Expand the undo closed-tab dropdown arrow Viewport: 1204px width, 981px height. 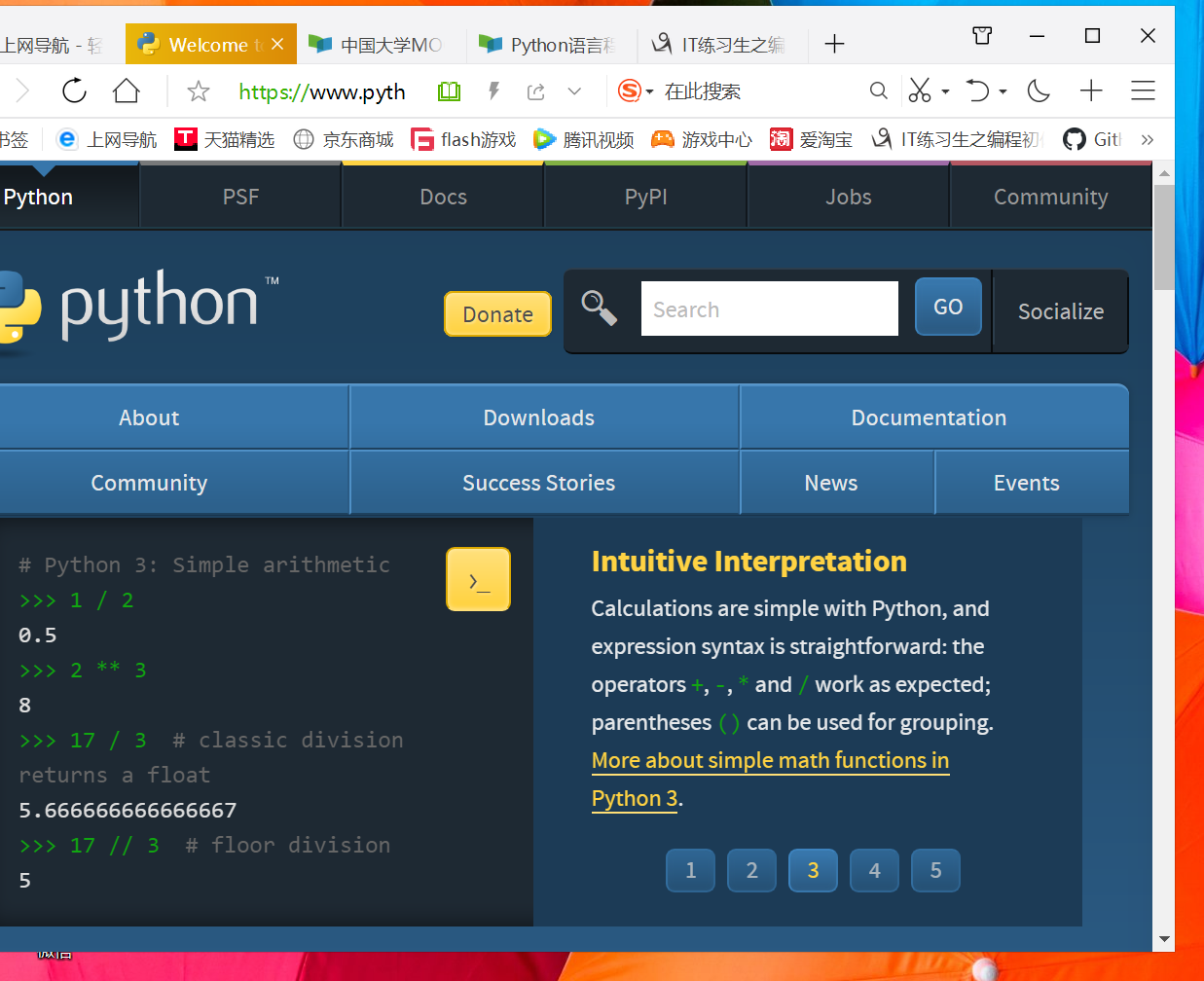coord(1003,91)
